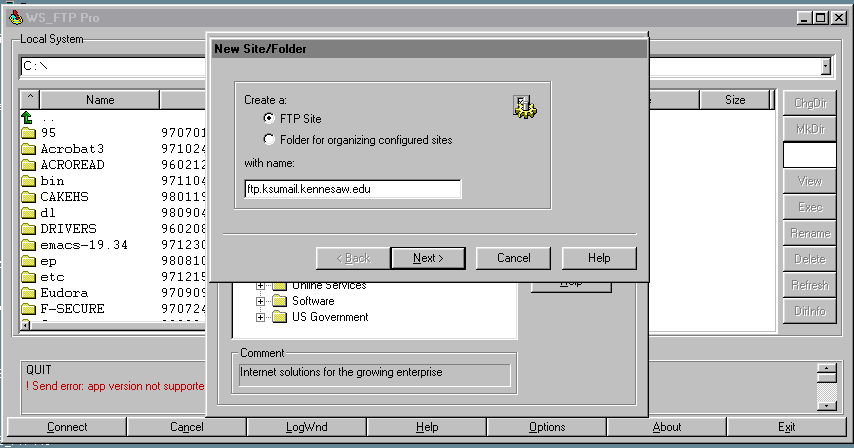
Task: Click the Rename button
Action: point(810,234)
